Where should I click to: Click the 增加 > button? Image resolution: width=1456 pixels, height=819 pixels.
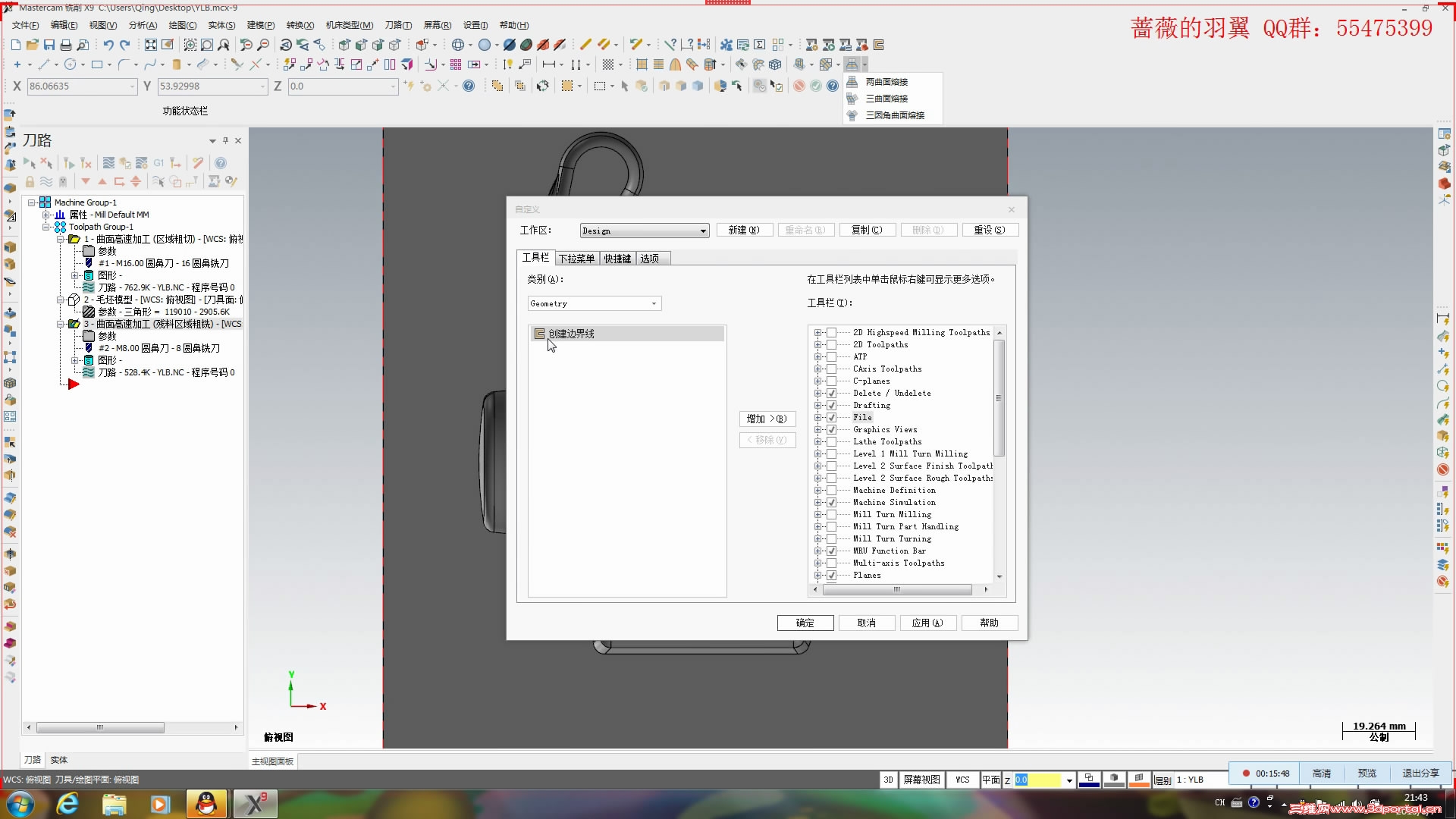click(767, 419)
